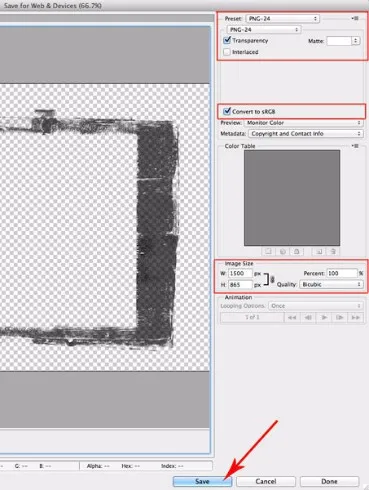Click the image Height input field
369x490 pixels.
(240, 285)
